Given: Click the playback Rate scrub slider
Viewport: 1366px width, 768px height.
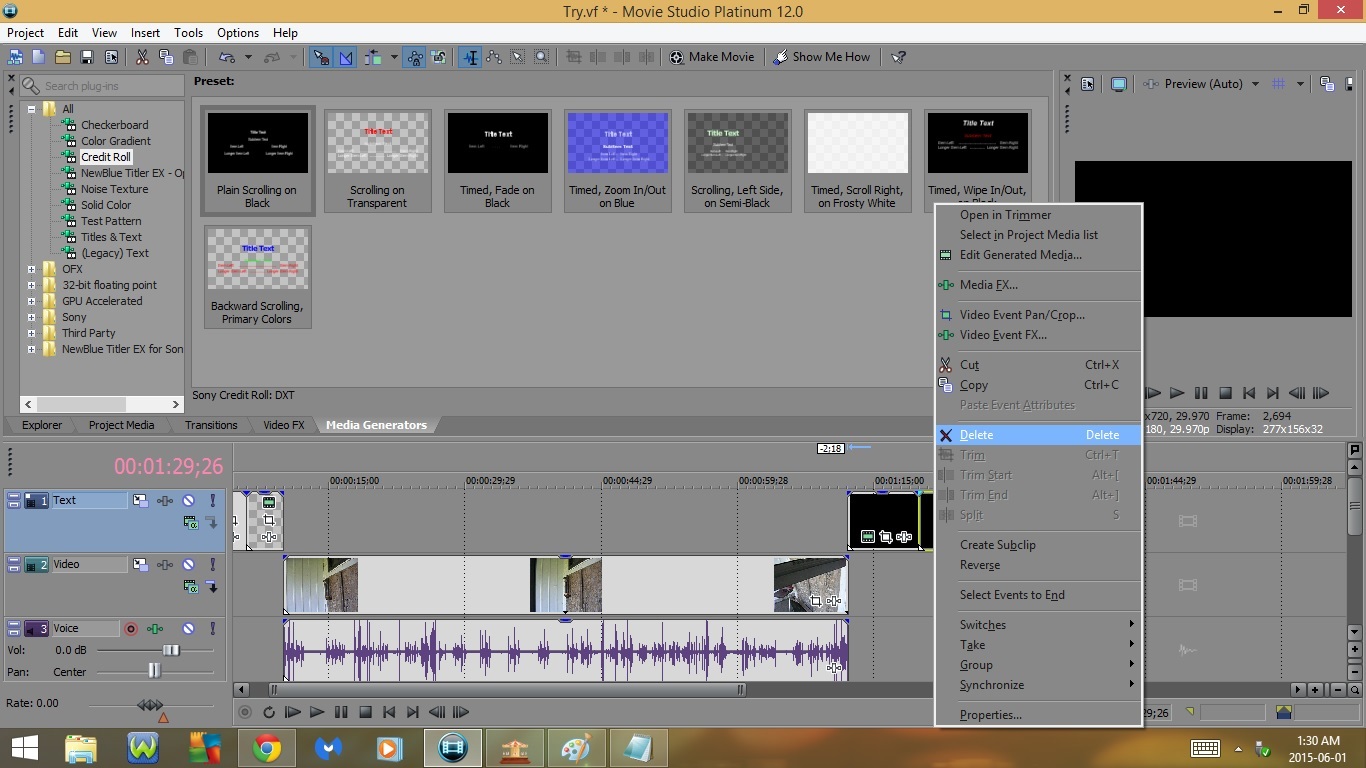Looking at the screenshot, I should (150, 705).
